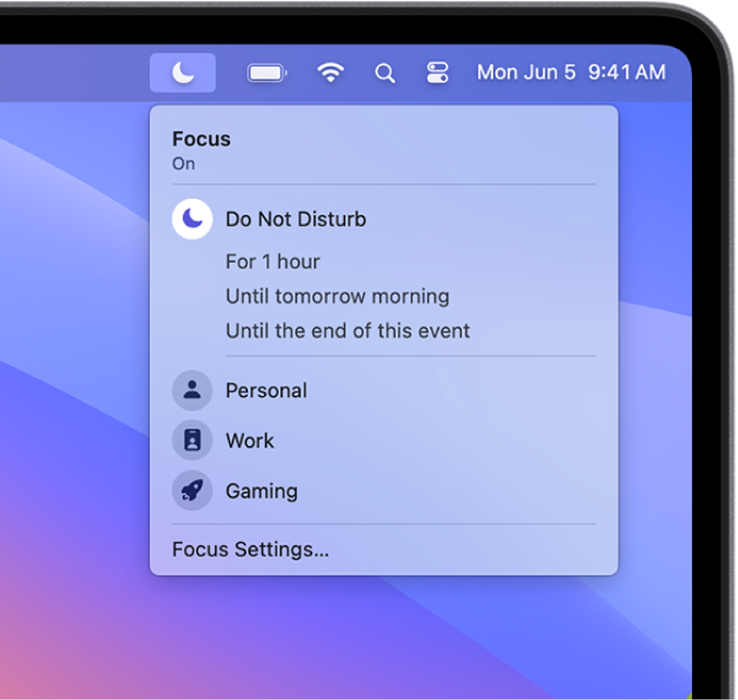The image size is (738, 700).
Task: Click the Focus moon icon in menu bar
Action: (183, 73)
